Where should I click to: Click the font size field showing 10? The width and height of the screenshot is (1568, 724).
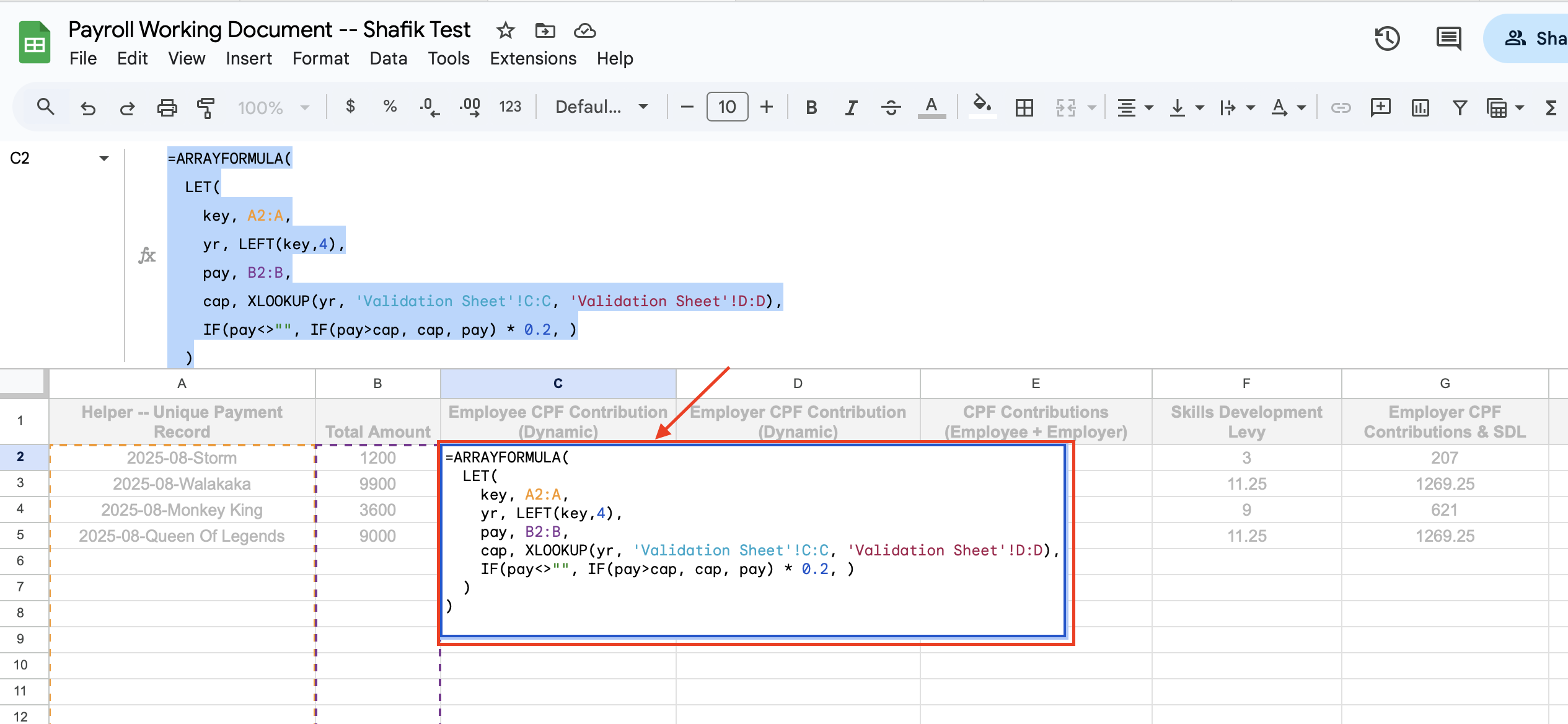pyautogui.click(x=727, y=107)
